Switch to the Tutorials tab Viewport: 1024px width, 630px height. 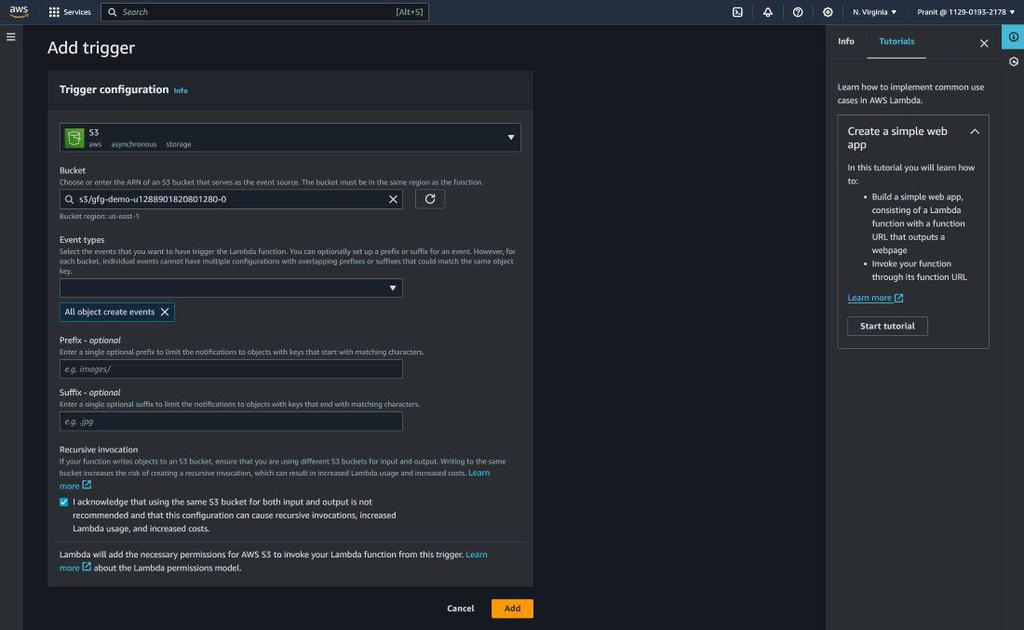coord(897,41)
